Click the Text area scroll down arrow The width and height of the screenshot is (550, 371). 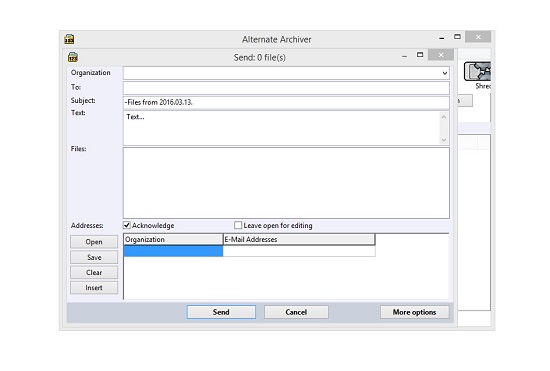(x=444, y=140)
